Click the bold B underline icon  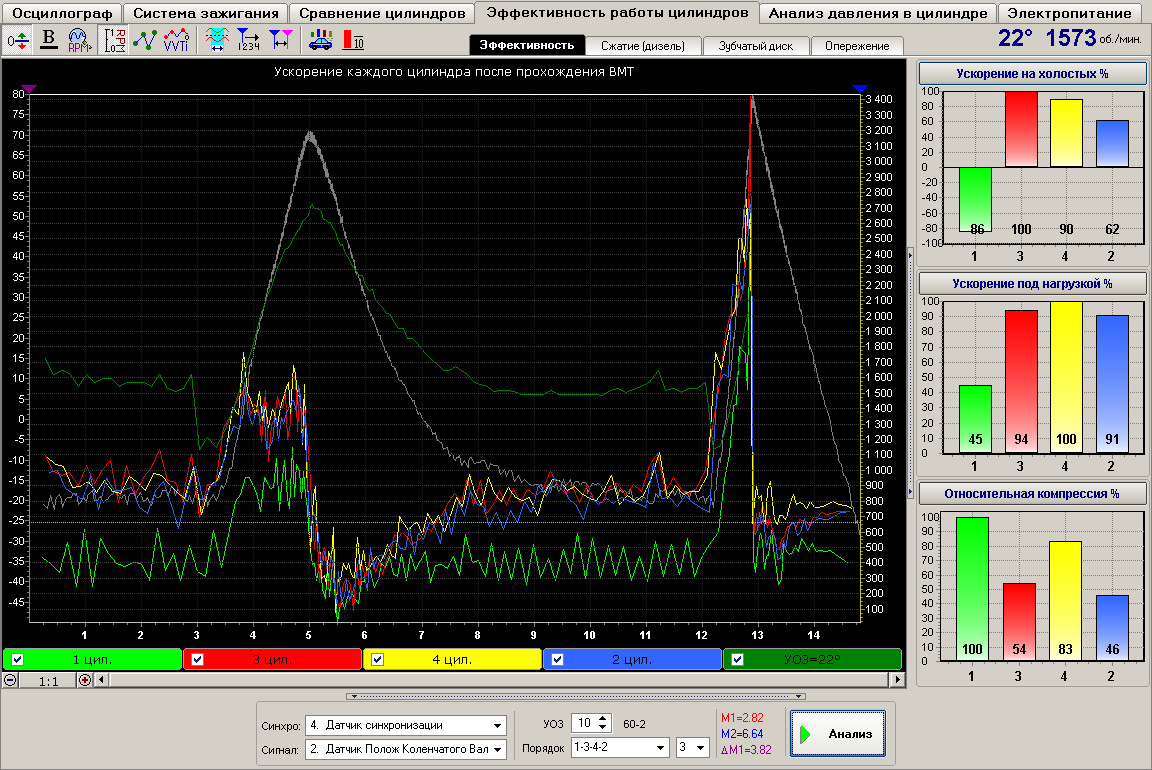pyautogui.click(x=48, y=40)
